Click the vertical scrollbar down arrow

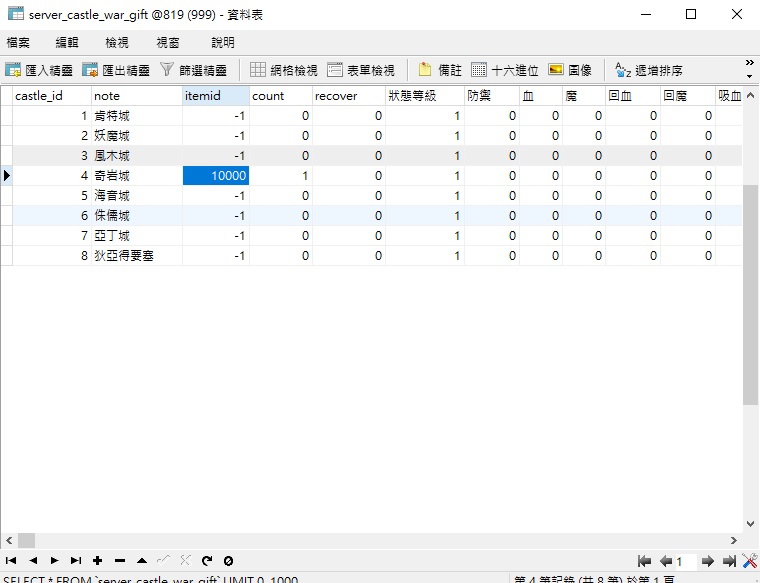750,523
